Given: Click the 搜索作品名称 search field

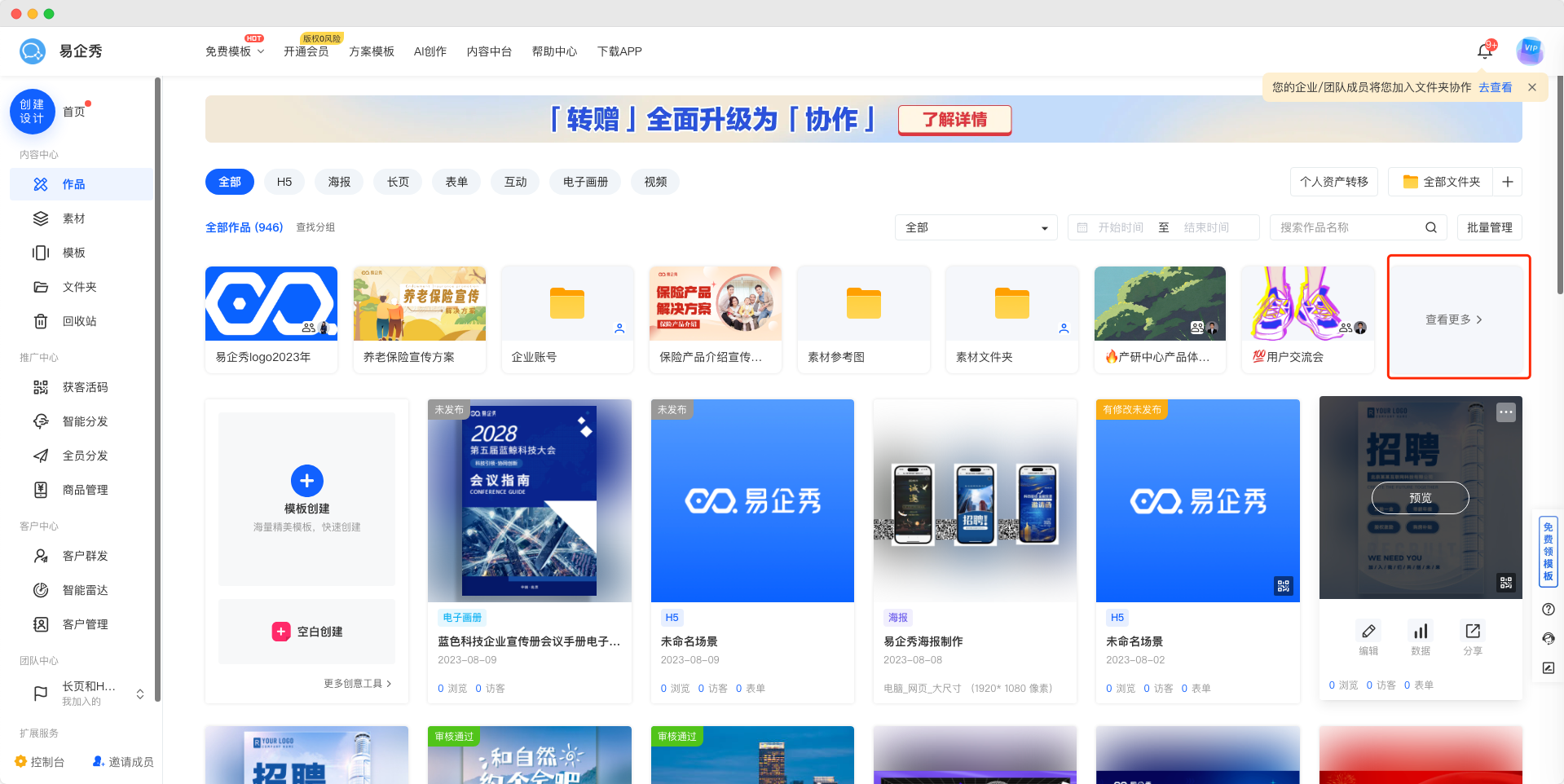Looking at the screenshot, I should coord(1349,227).
